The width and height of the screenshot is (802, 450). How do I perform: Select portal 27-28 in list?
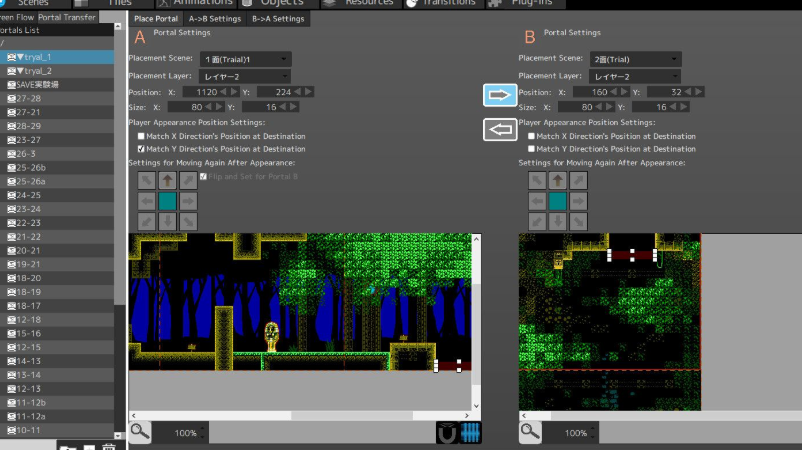pos(57,98)
